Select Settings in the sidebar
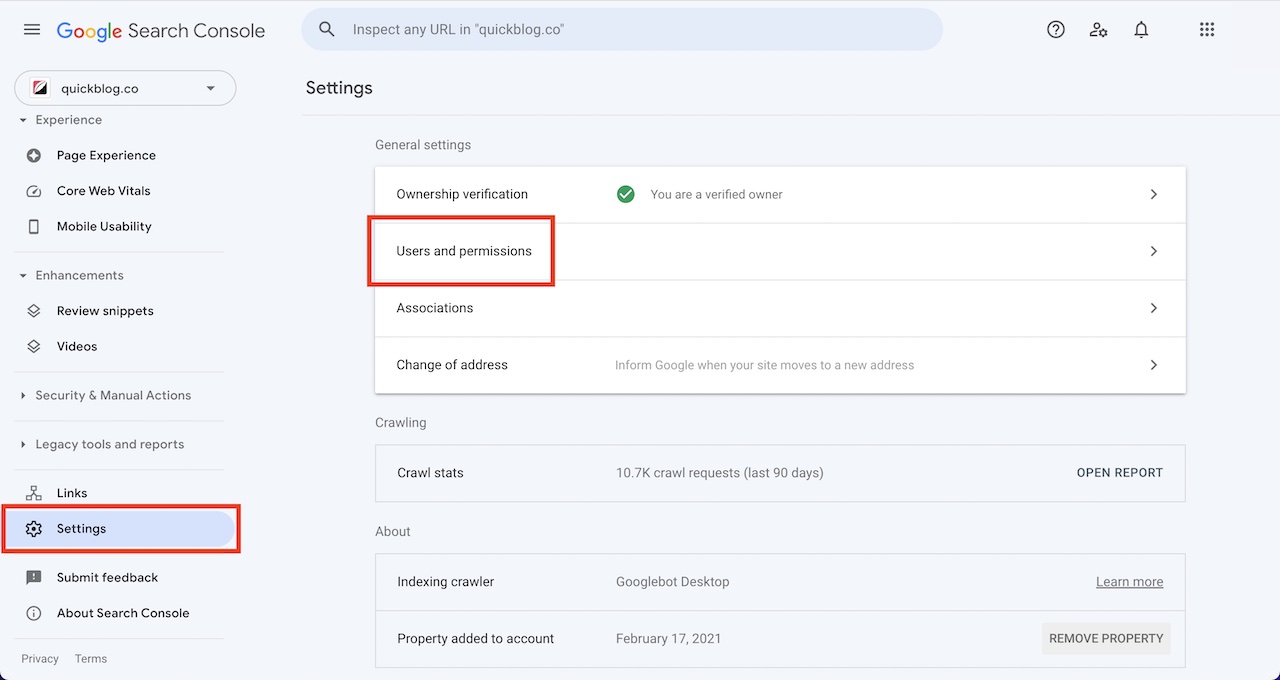Screen dimensions: 1280x680 click(120, 529)
